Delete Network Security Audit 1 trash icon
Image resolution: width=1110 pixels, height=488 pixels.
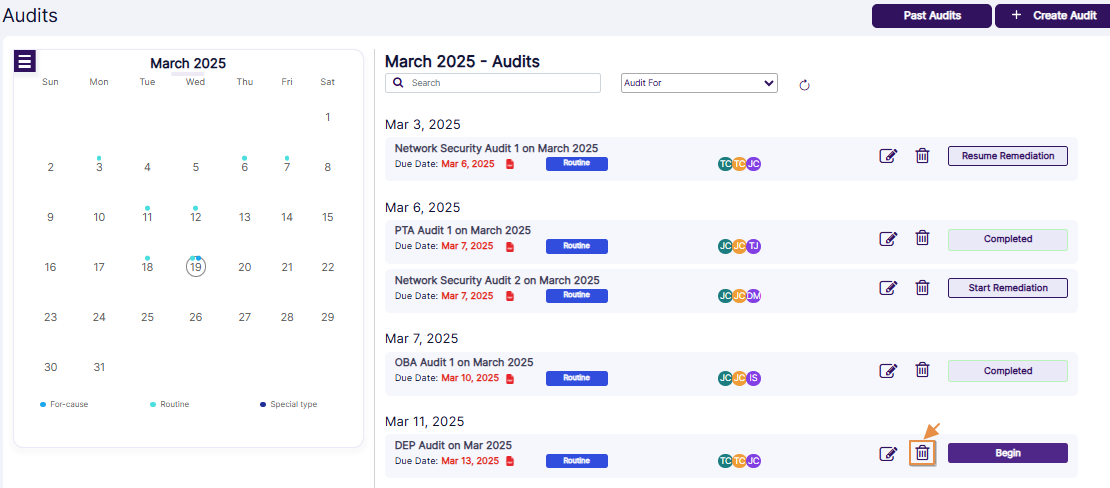click(922, 156)
